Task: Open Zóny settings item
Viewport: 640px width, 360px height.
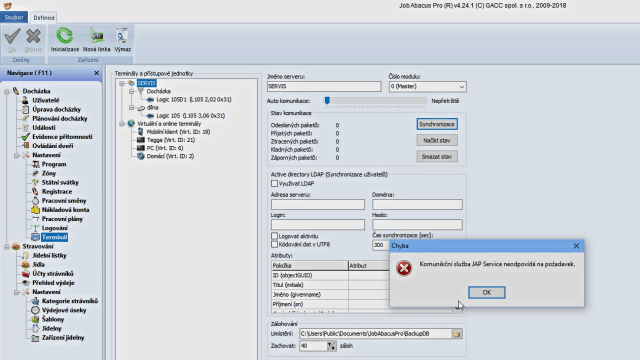Action: tap(49, 173)
